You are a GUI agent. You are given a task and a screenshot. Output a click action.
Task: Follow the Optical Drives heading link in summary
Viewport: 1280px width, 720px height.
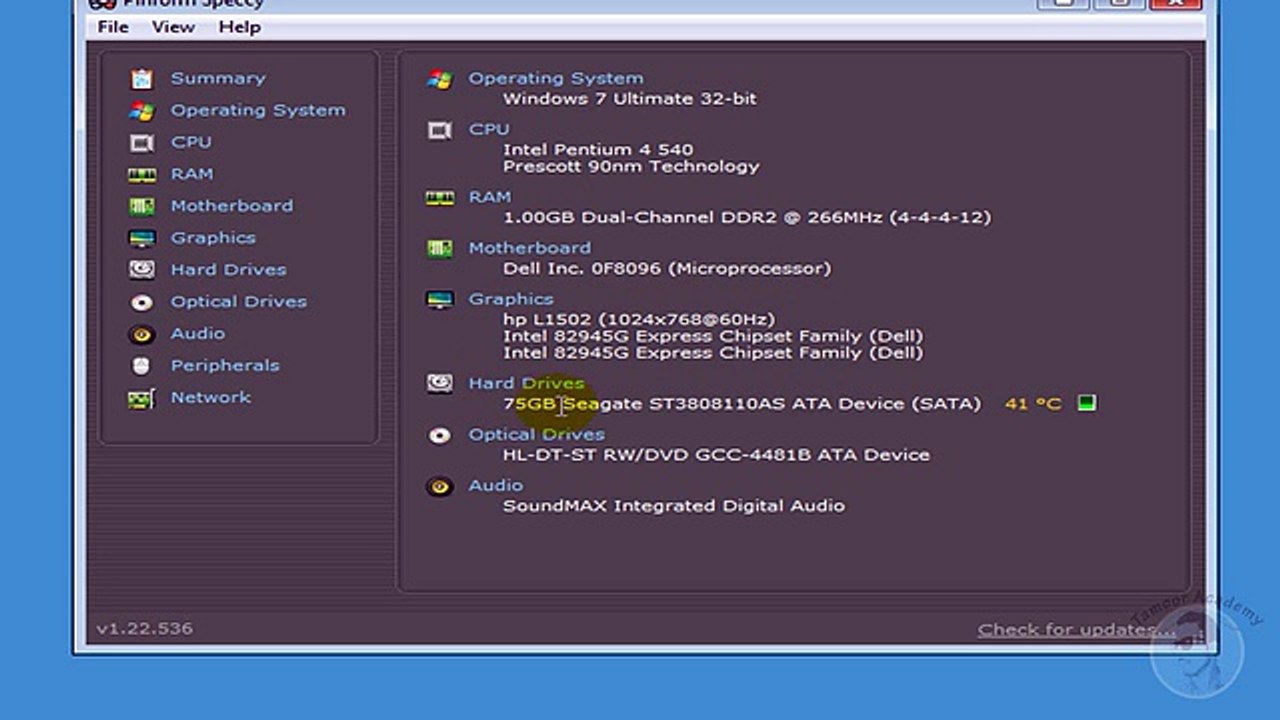pos(537,434)
